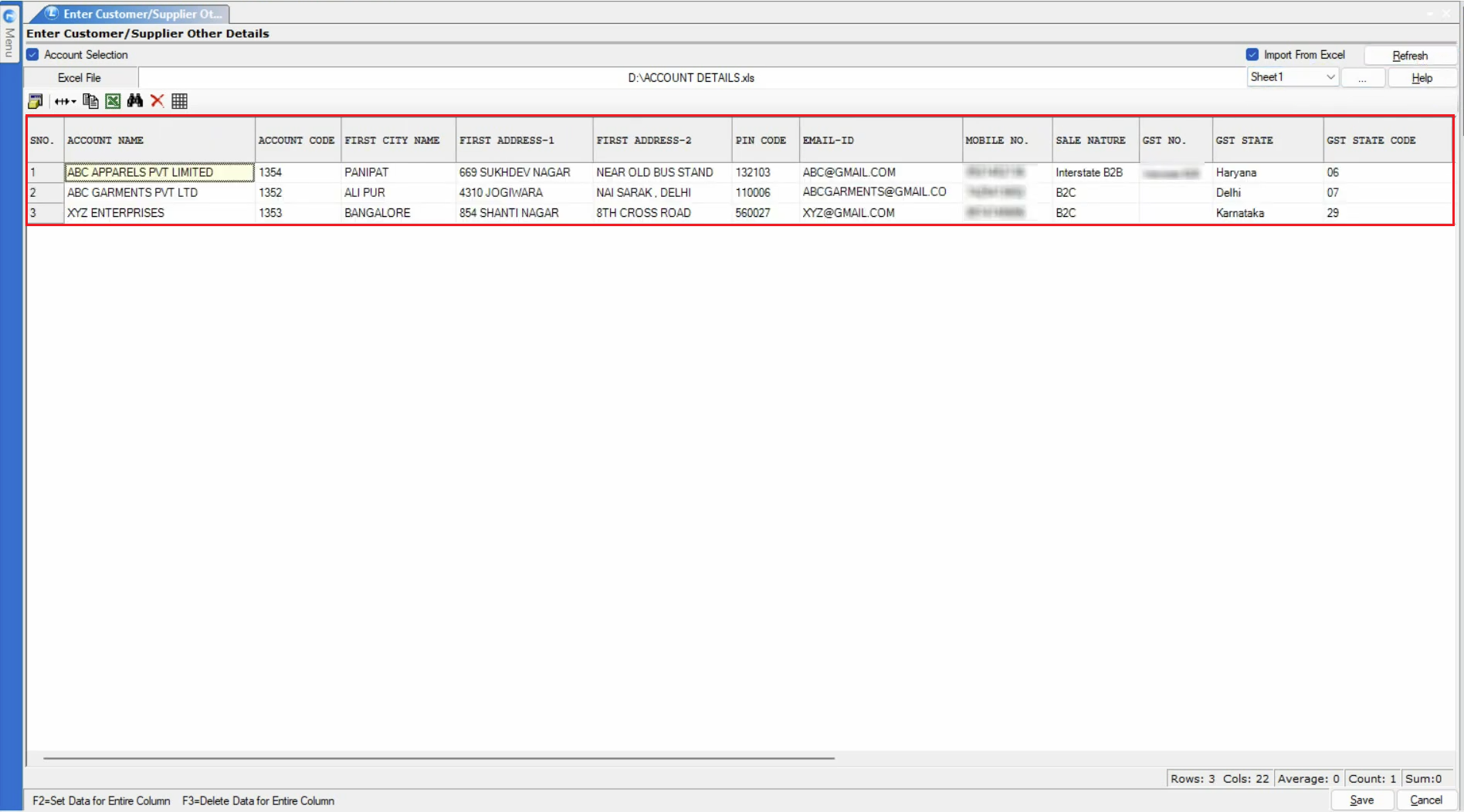
Task: Click the Refresh button
Action: 1409,56
